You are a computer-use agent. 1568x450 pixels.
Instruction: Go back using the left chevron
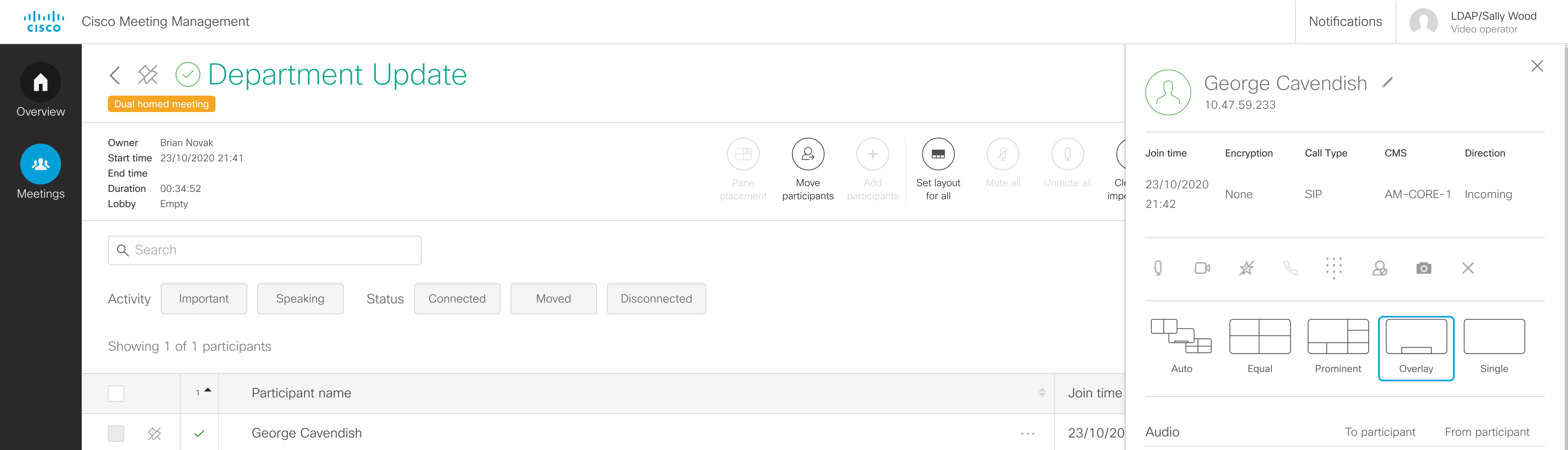click(115, 75)
